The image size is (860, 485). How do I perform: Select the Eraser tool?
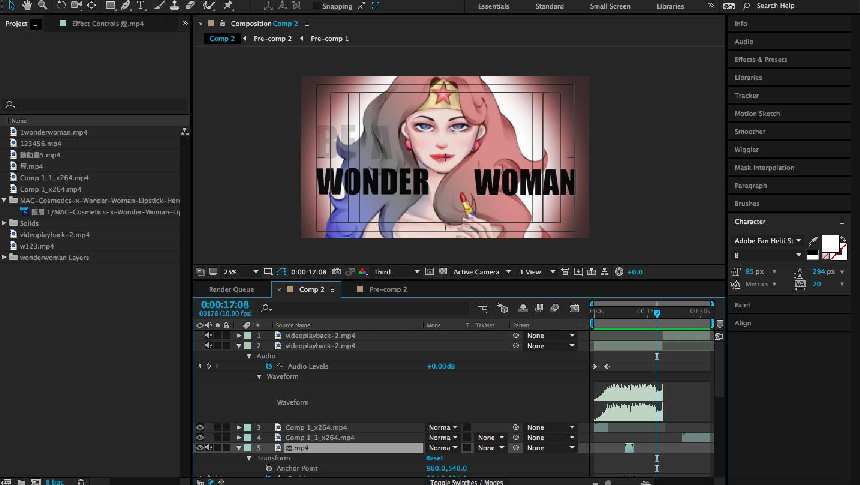click(x=190, y=5)
